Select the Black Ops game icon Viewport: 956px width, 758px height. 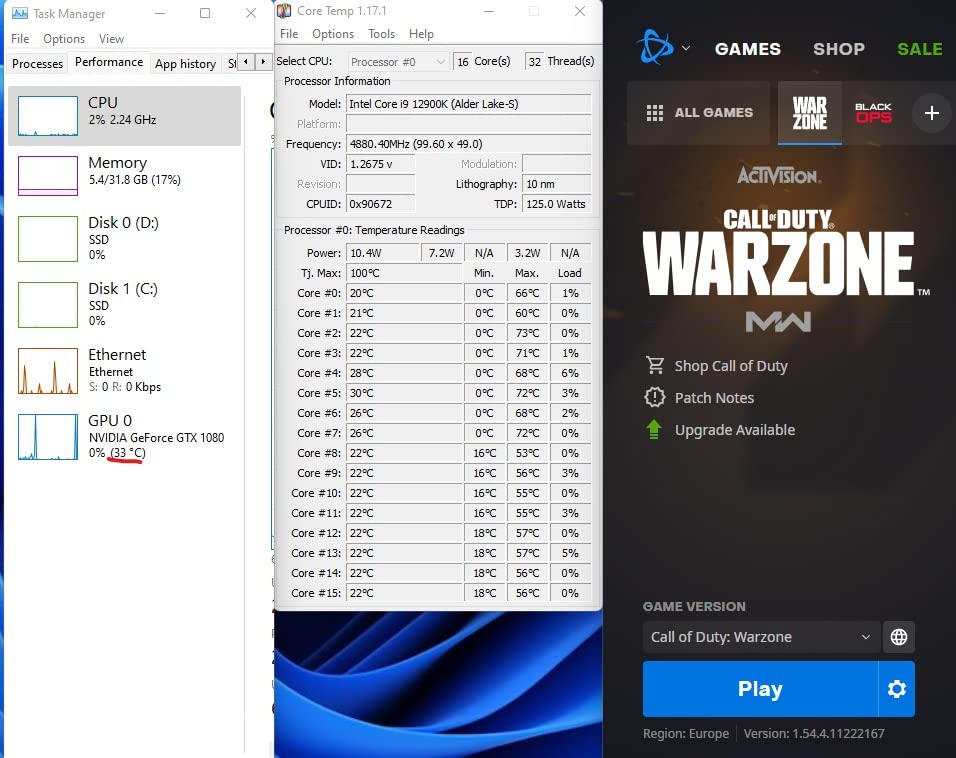pos(873,113)
